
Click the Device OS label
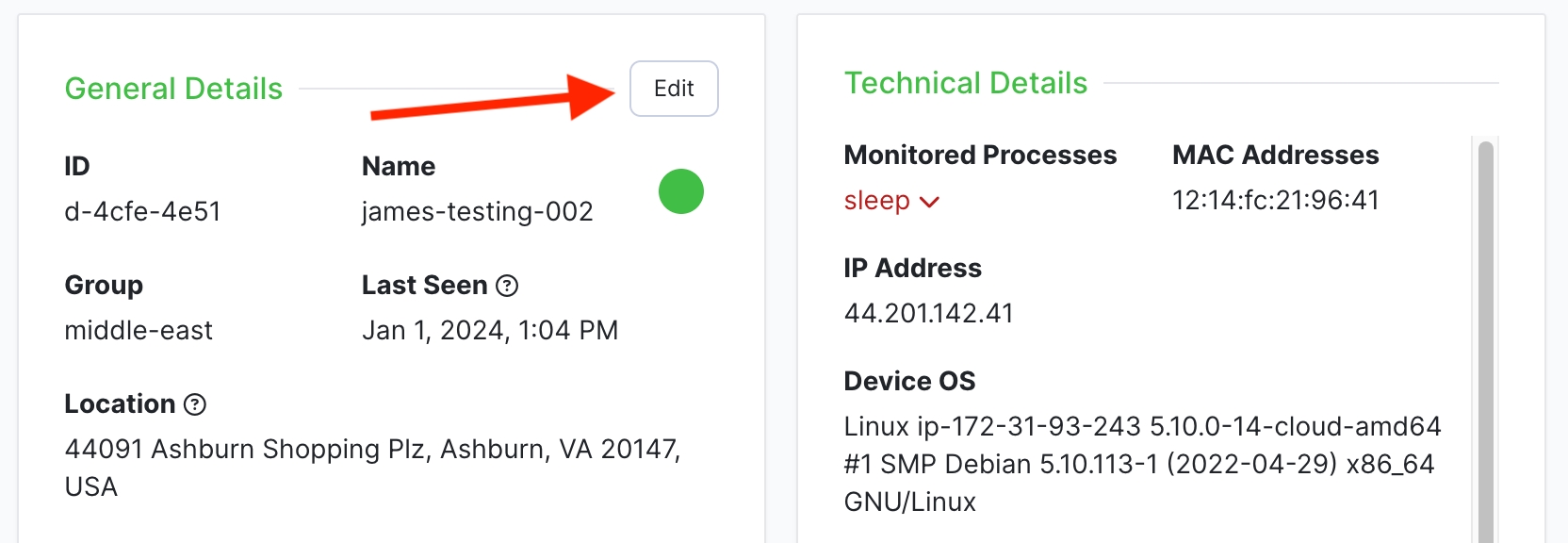click(909, 381)
